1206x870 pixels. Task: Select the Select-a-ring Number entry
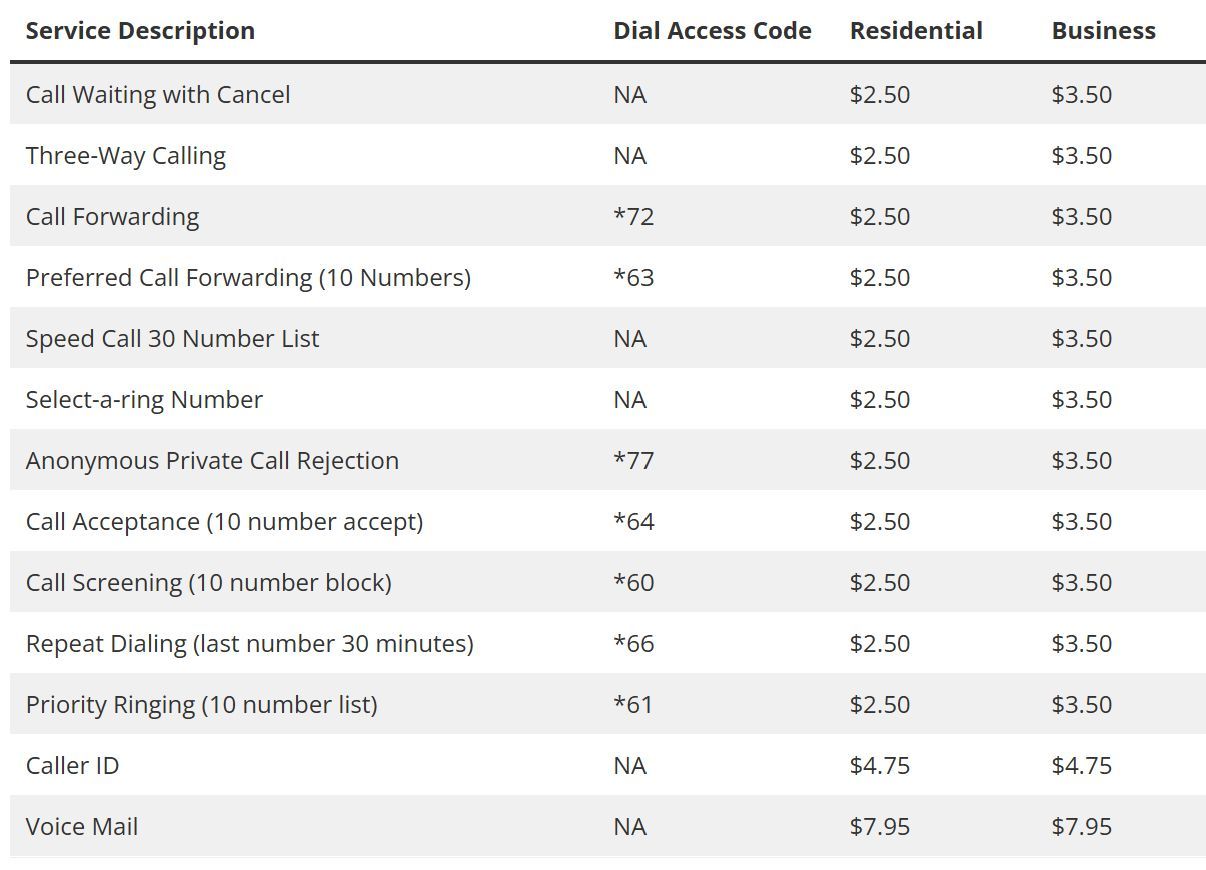point(144,400)
